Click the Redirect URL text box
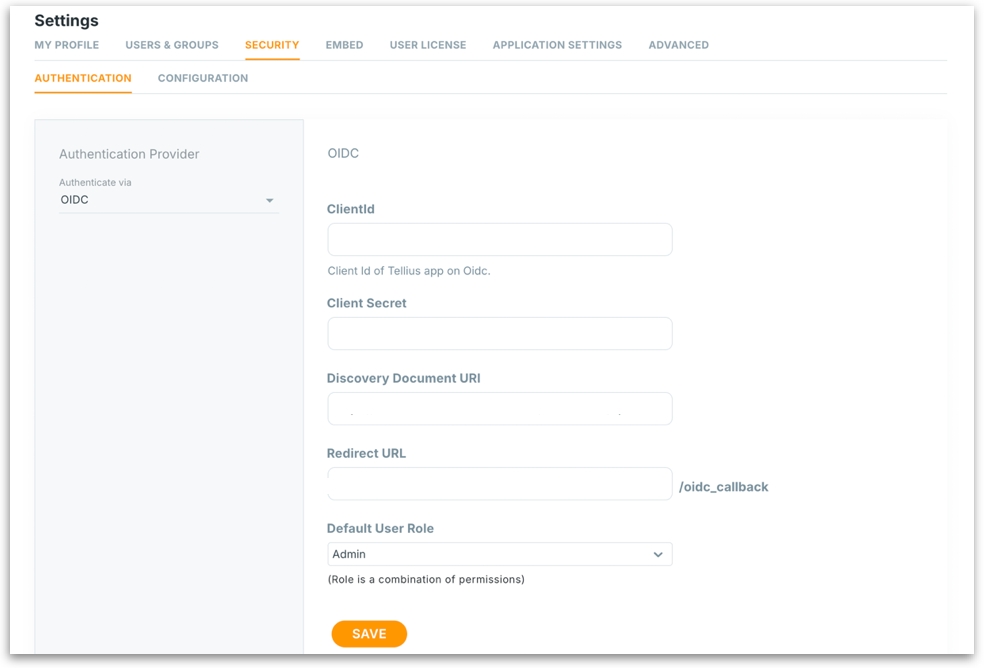Screen dimensions: 984x668 [499, 484]
